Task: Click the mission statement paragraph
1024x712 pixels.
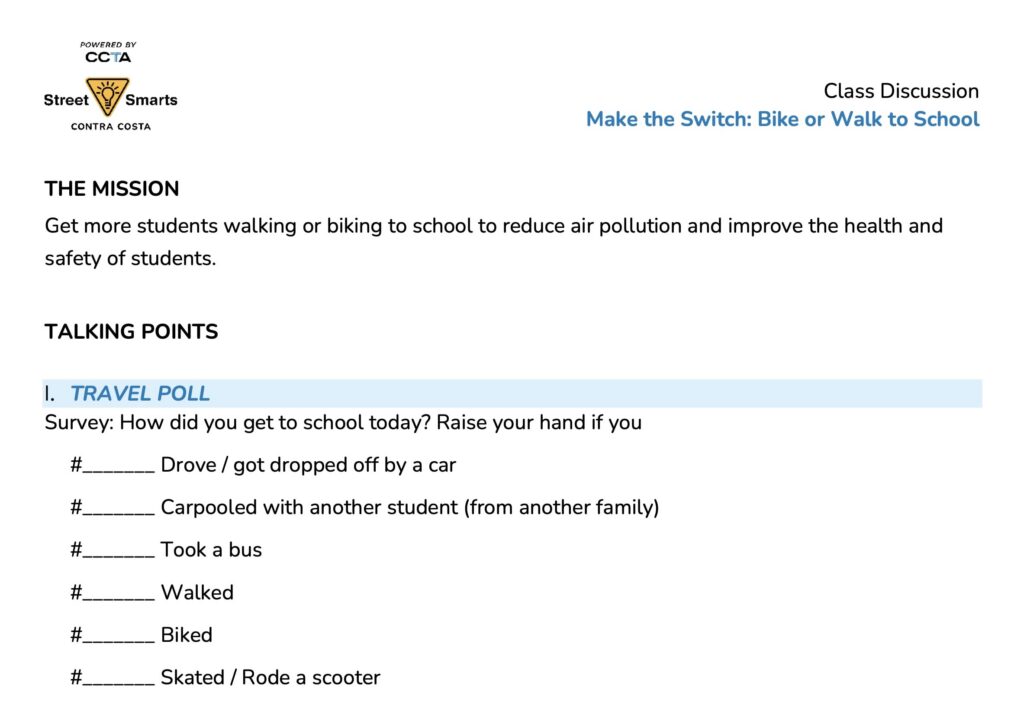Action: click(x=493, y=241)
